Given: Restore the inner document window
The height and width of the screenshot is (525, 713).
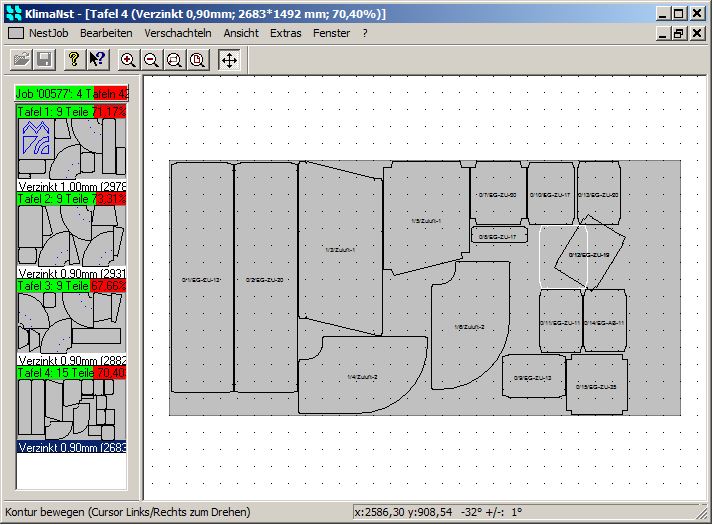Looking at the screenshot, I should pos(678,33).
